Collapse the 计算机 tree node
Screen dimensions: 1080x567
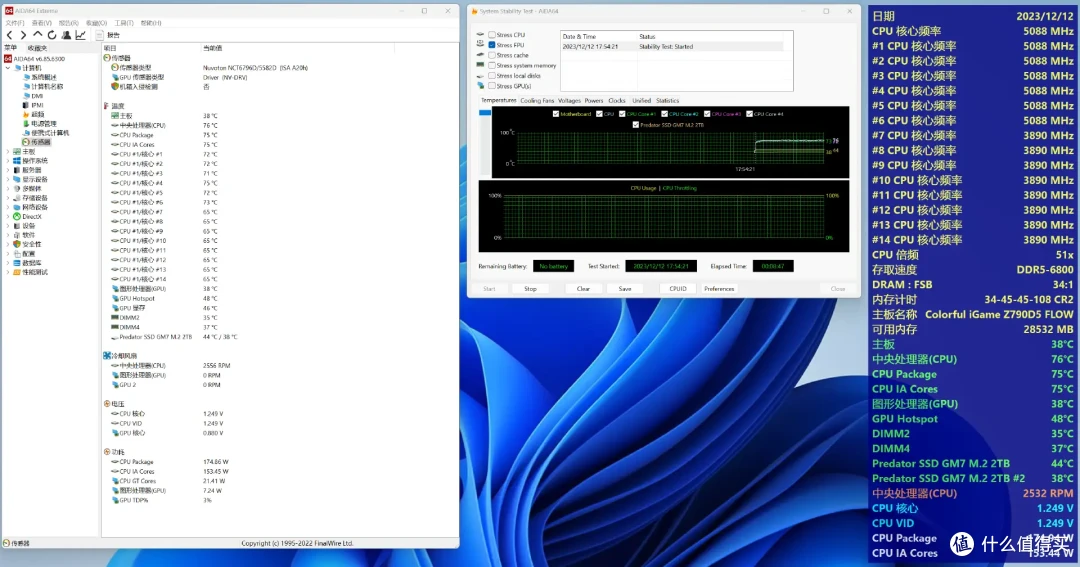click(8, 68)
